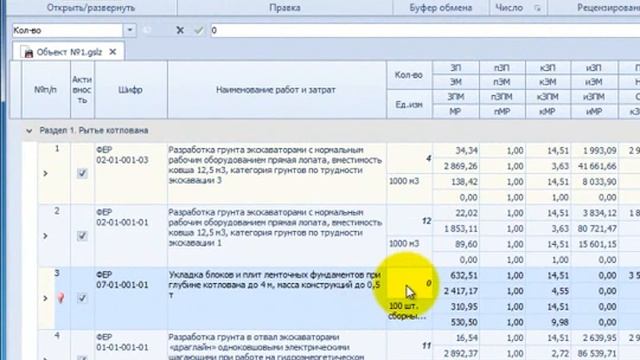Toggle activity checkbox for row 2
Screen dimensions: 640x360
point(82,236)
